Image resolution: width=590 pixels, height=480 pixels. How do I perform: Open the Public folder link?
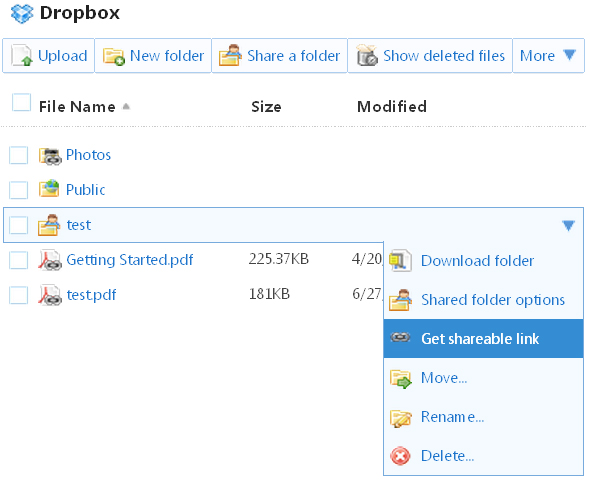(x=85, y=190)
